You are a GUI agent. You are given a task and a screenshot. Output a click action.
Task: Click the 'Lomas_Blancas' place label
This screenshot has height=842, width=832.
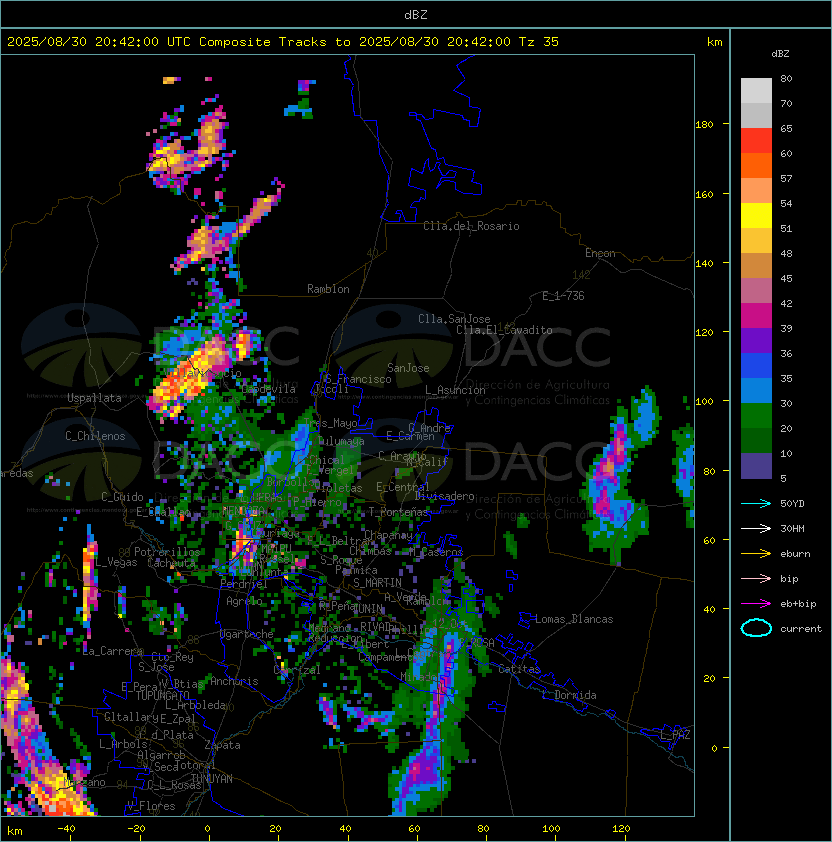pyautogui.click(x=574, y=619)
